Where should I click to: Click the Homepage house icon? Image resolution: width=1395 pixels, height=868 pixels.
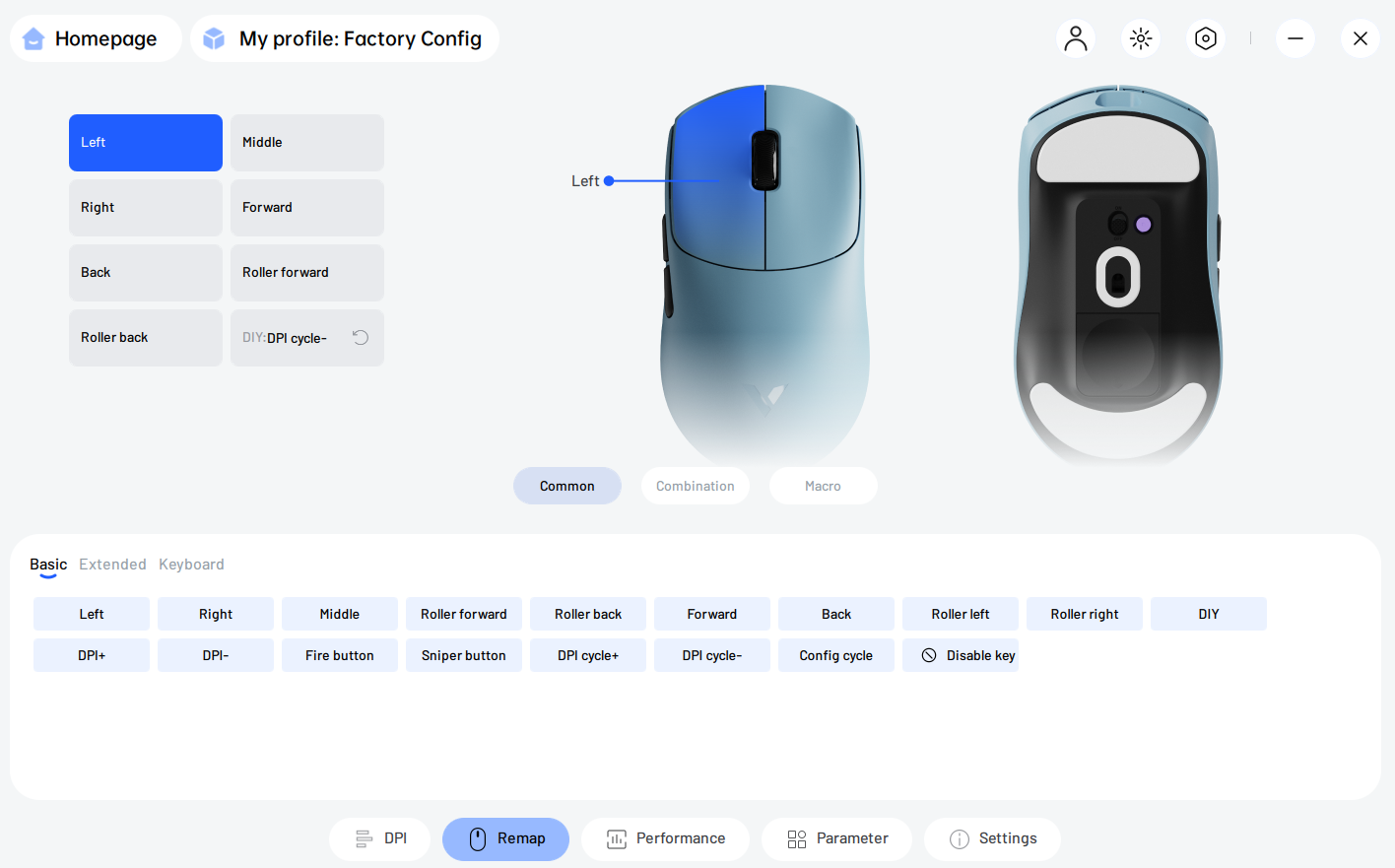[x=33, y=38]
